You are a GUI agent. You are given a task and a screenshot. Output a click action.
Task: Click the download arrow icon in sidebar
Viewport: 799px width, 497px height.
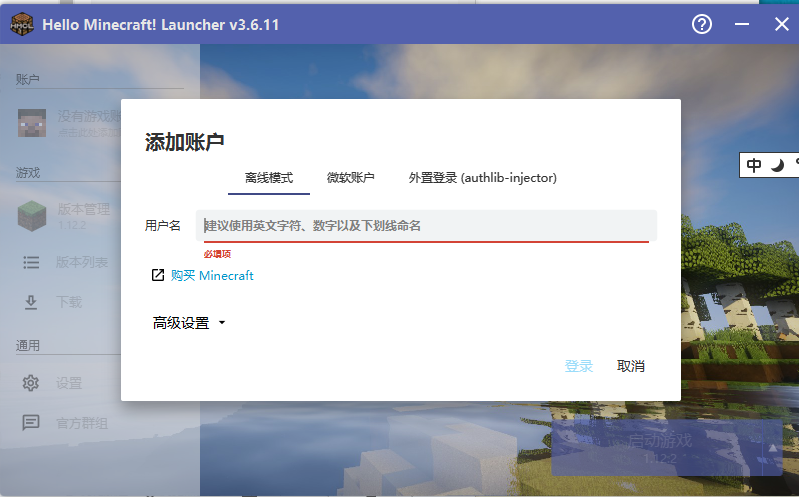pos(32,302)
